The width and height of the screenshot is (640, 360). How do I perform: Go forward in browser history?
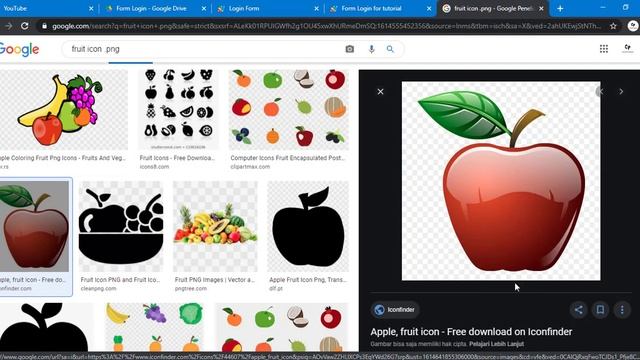pyautogui.click(x=8, y=26)
